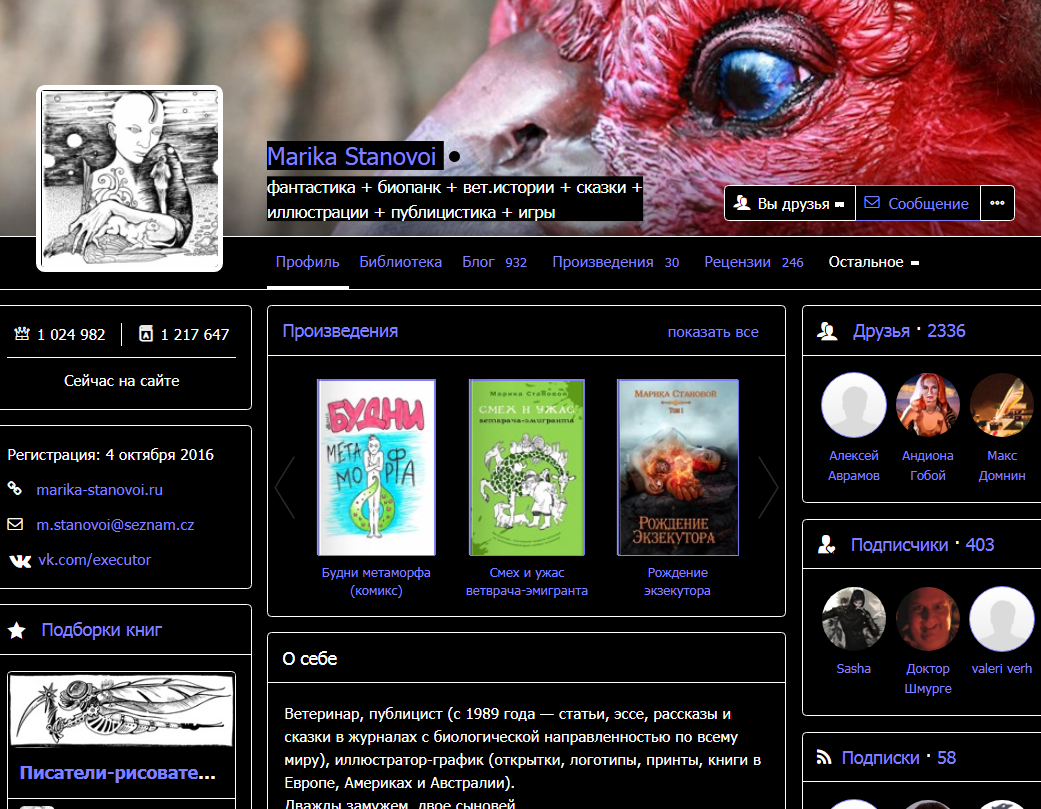This screenshot has height=809, width=1041.
Task: Click the Алексей Аврамов name link
Action: pyautogui.click(x=854, y=465)
